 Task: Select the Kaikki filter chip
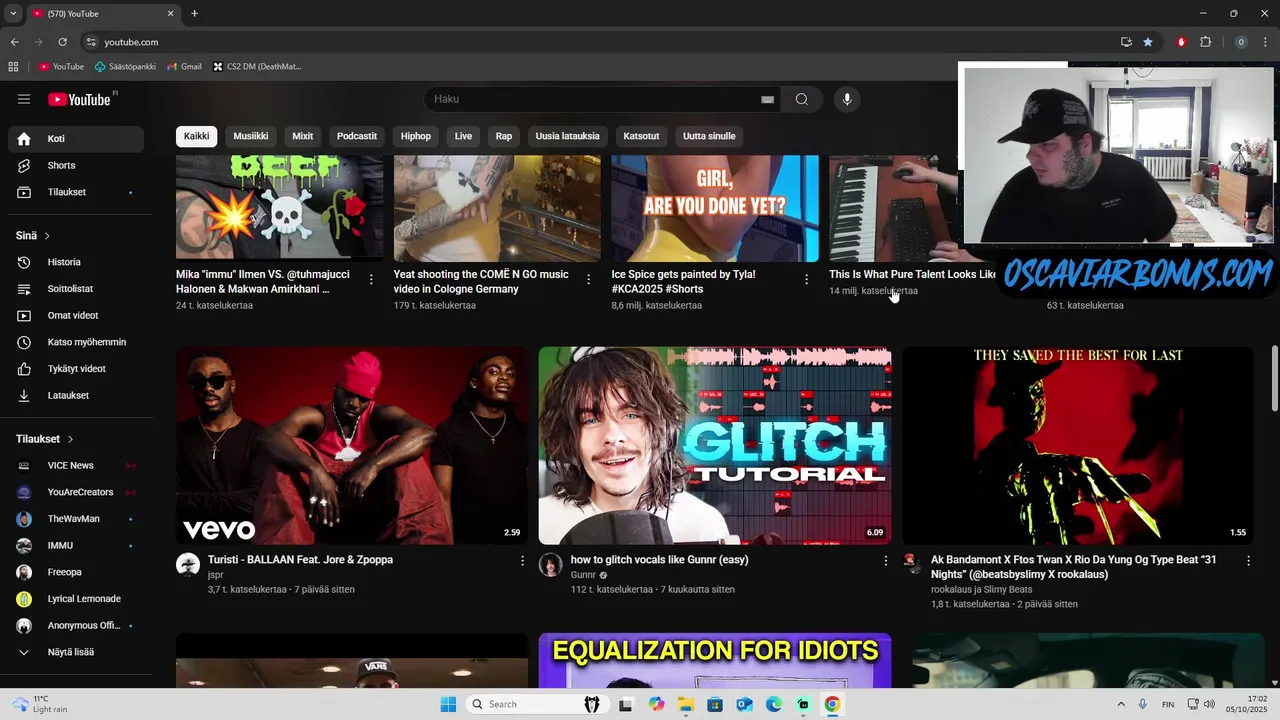(197, 136)
